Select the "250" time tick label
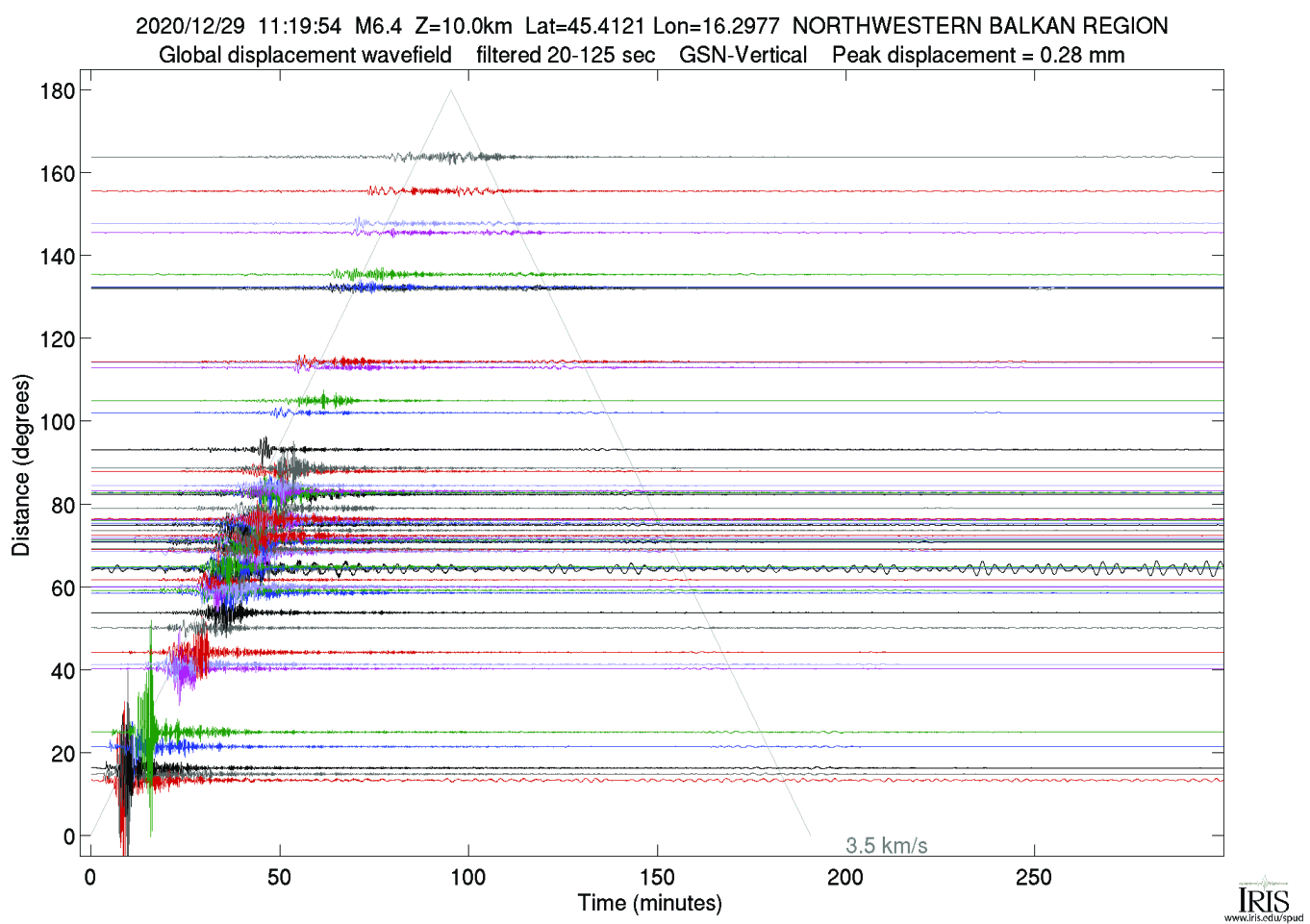 pyautogui.click(x=1033, y=877)
